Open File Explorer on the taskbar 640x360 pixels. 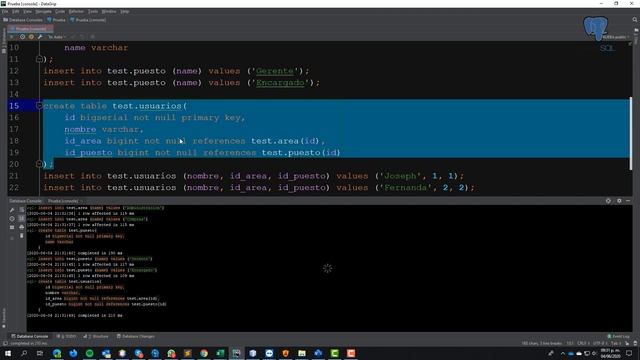[x=302, y=353]
